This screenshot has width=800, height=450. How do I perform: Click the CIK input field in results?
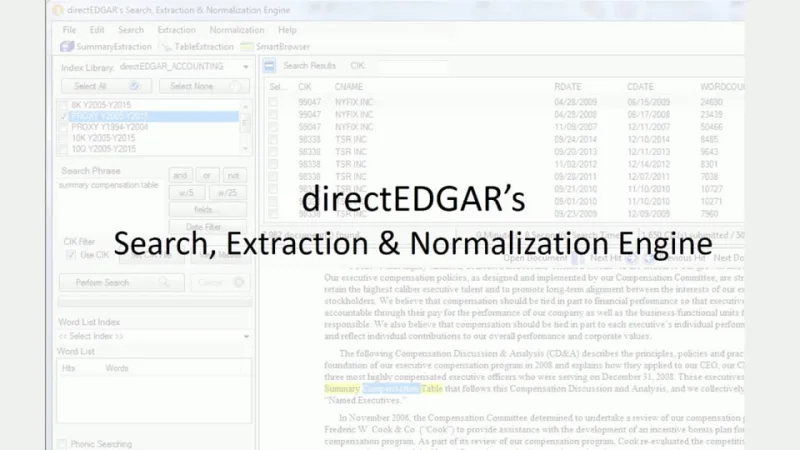[x=413, y=66]
